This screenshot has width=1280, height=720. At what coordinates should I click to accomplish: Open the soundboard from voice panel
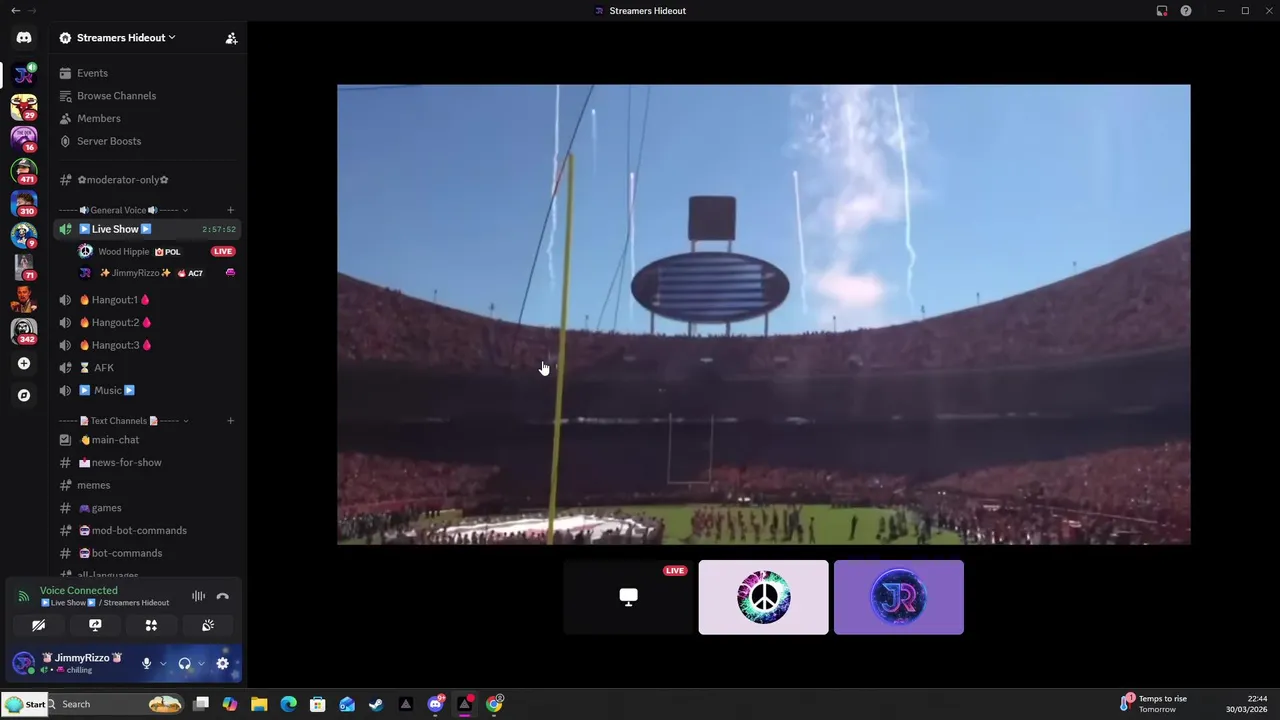[x=208, y=625]
